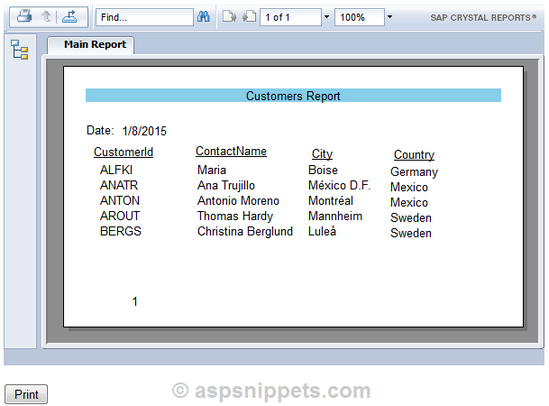The height and width of the screenshot is (406, 549).
Task: Click the drill-up arrow icon
Action: click(x=46, y=16)
